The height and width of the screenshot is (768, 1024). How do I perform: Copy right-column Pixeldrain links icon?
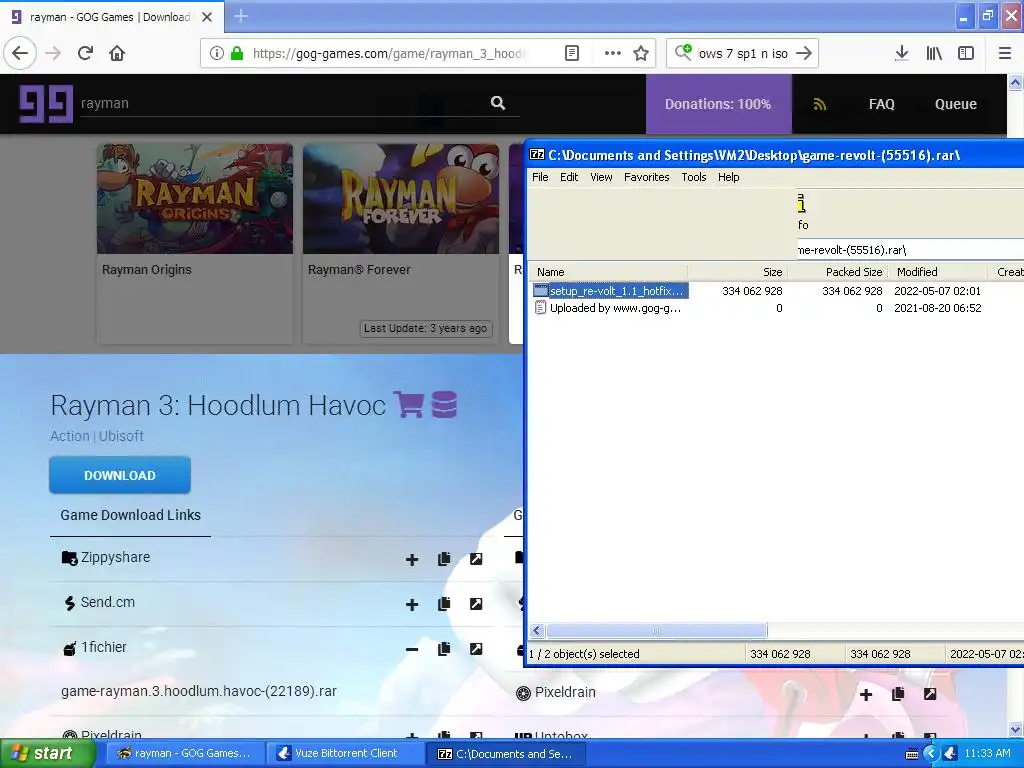pos(898,694)
